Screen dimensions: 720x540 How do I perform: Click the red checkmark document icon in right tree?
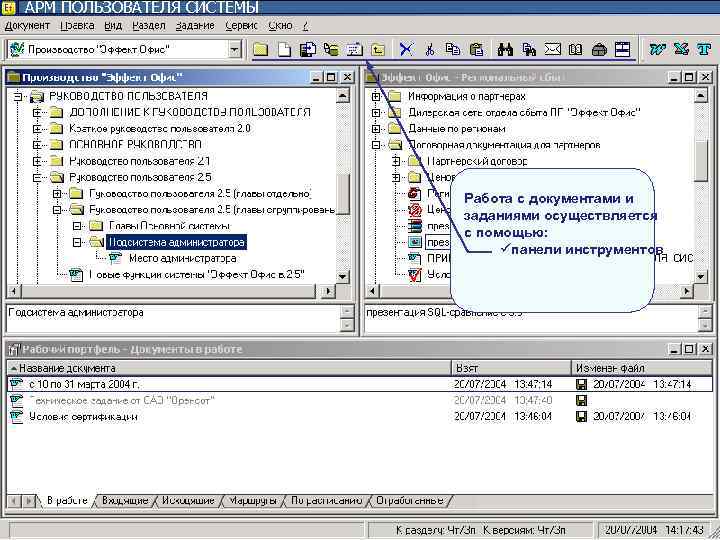(x=415, y=275)
